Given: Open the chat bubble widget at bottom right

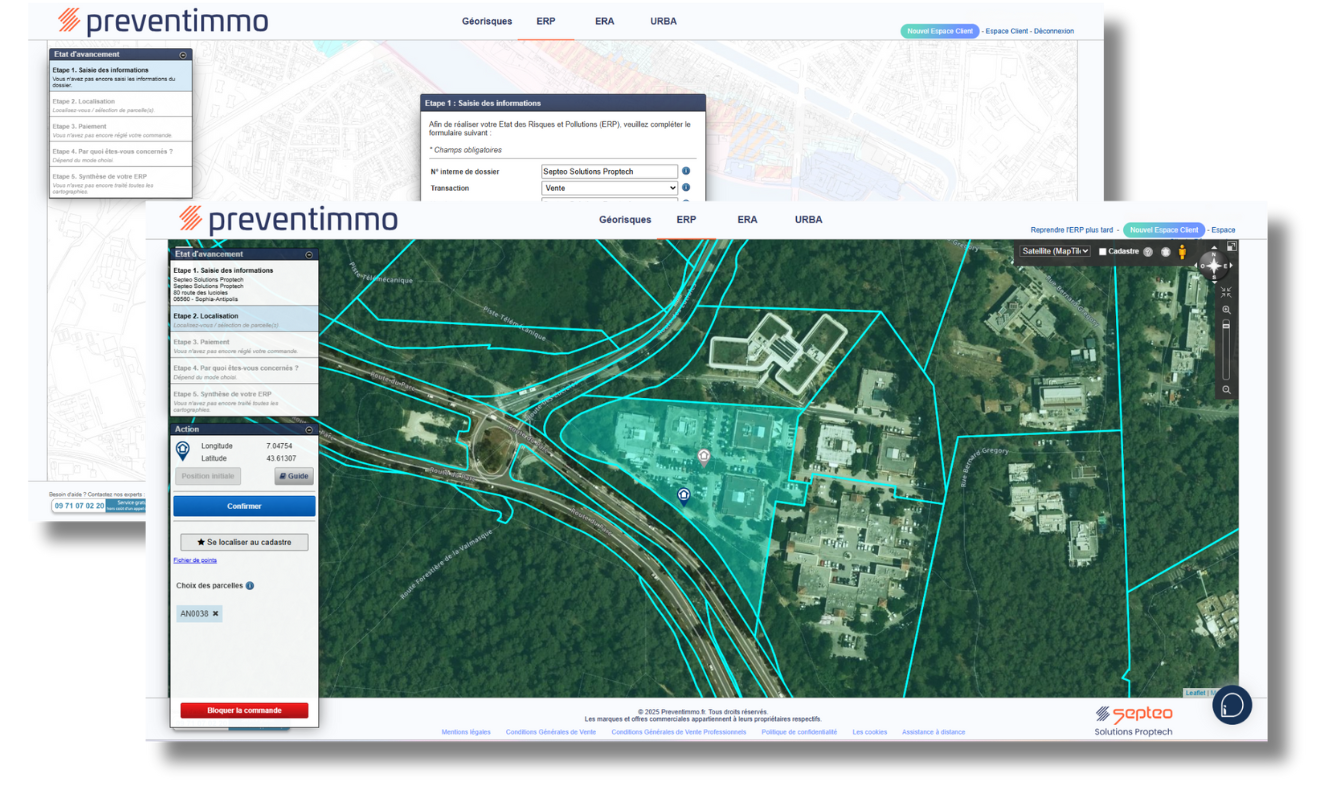Looking at the screenshot, I should [x=1232, y=705].
